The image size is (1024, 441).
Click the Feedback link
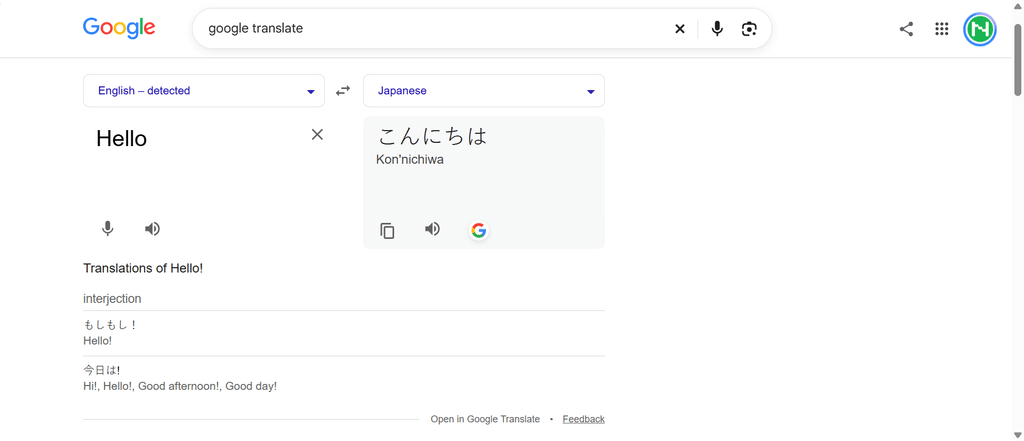click(x=584, y=419)
